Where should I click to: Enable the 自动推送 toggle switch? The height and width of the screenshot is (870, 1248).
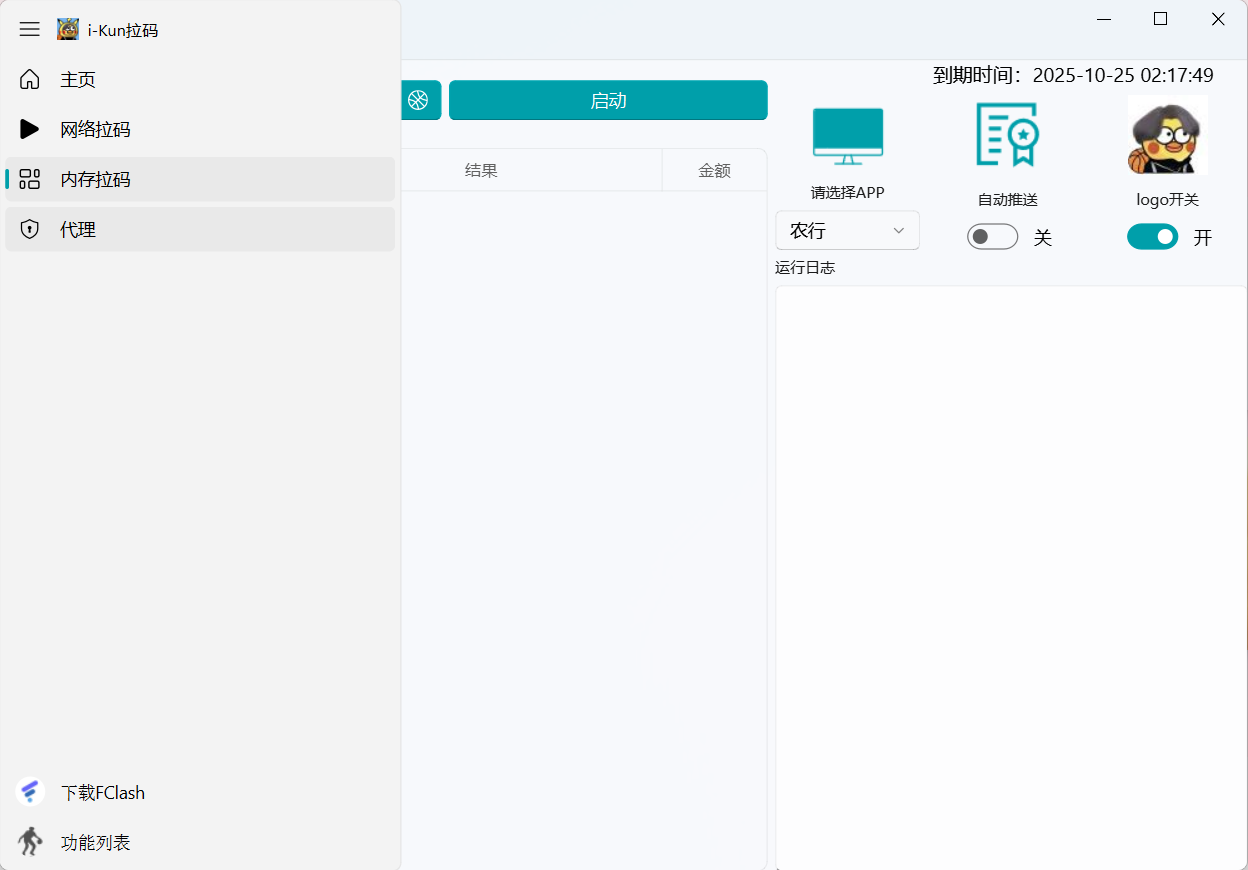point(992,237)
